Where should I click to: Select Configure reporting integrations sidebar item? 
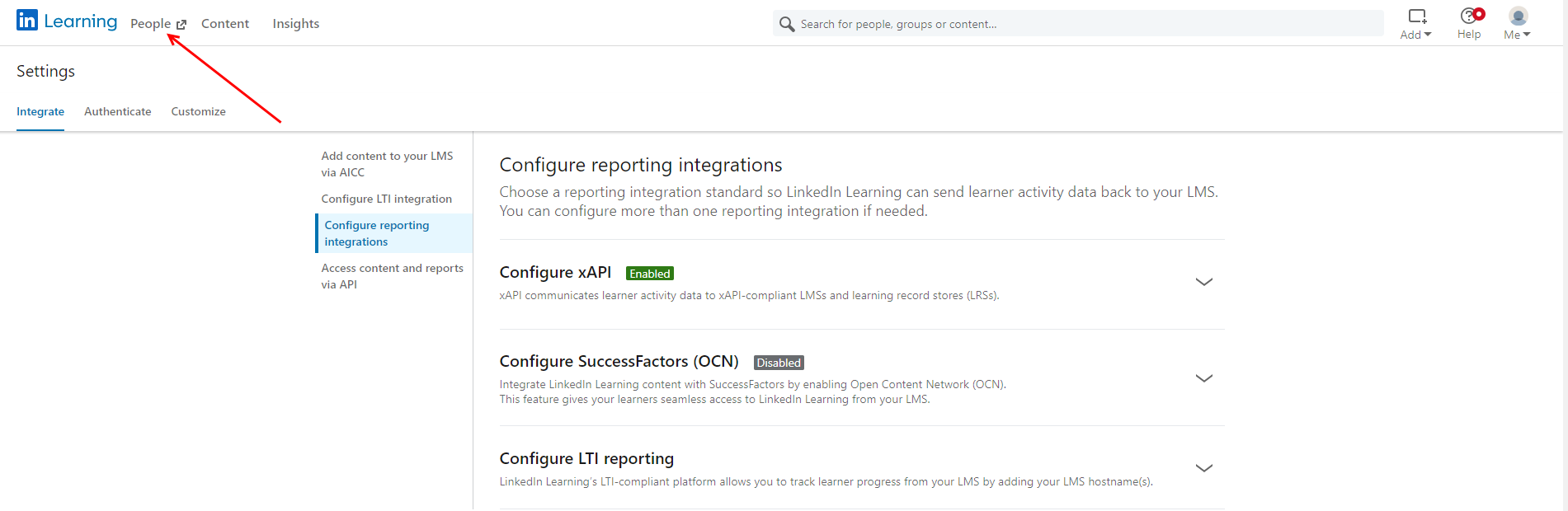pos(394,233)
